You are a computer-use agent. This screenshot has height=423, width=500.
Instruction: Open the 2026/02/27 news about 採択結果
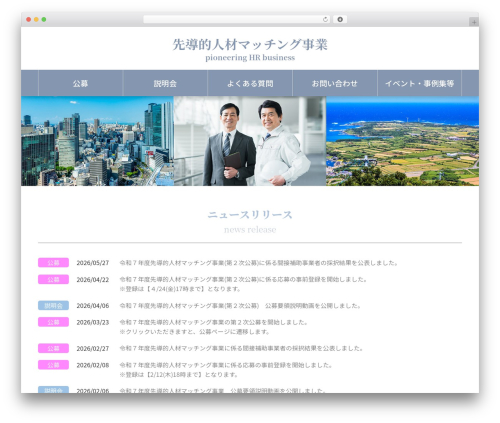tap(241, 348)
